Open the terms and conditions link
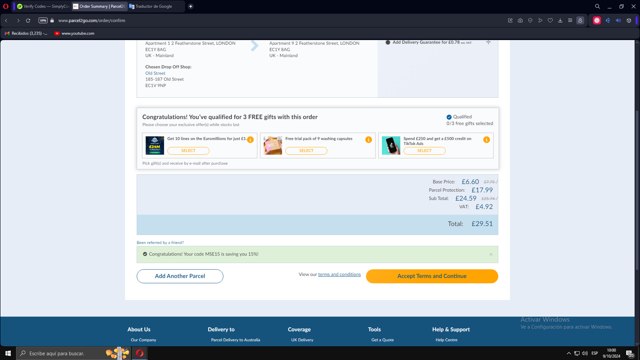 [339, 274]
